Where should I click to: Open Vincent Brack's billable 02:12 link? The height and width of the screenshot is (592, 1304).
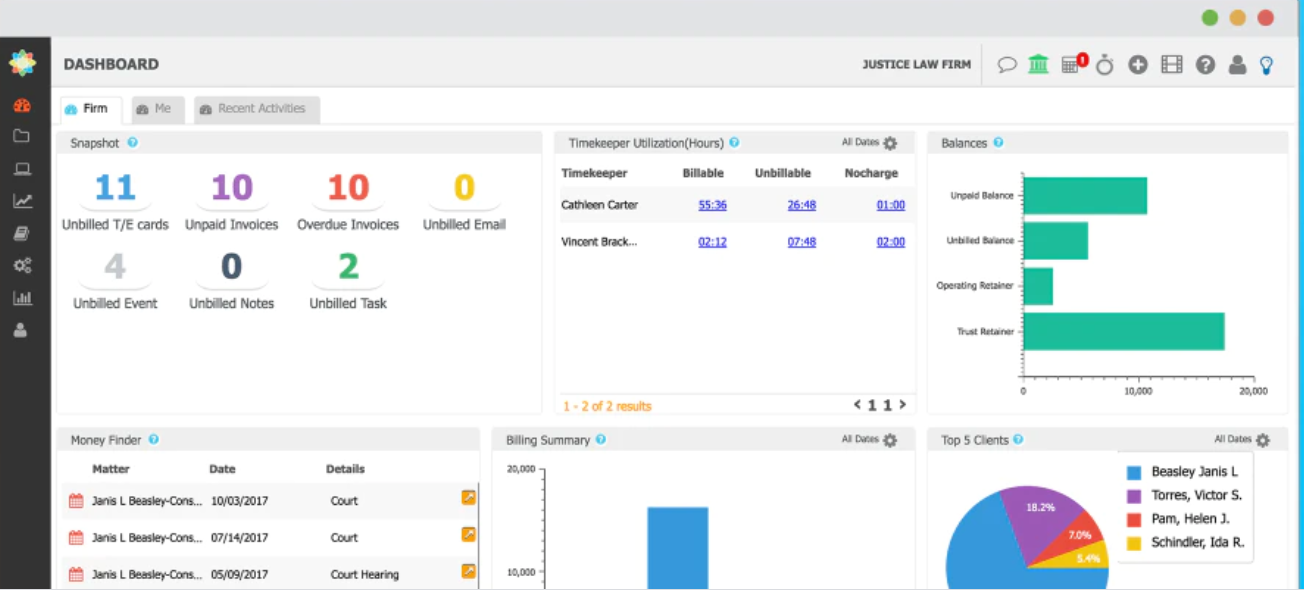(x=712, y=242)
